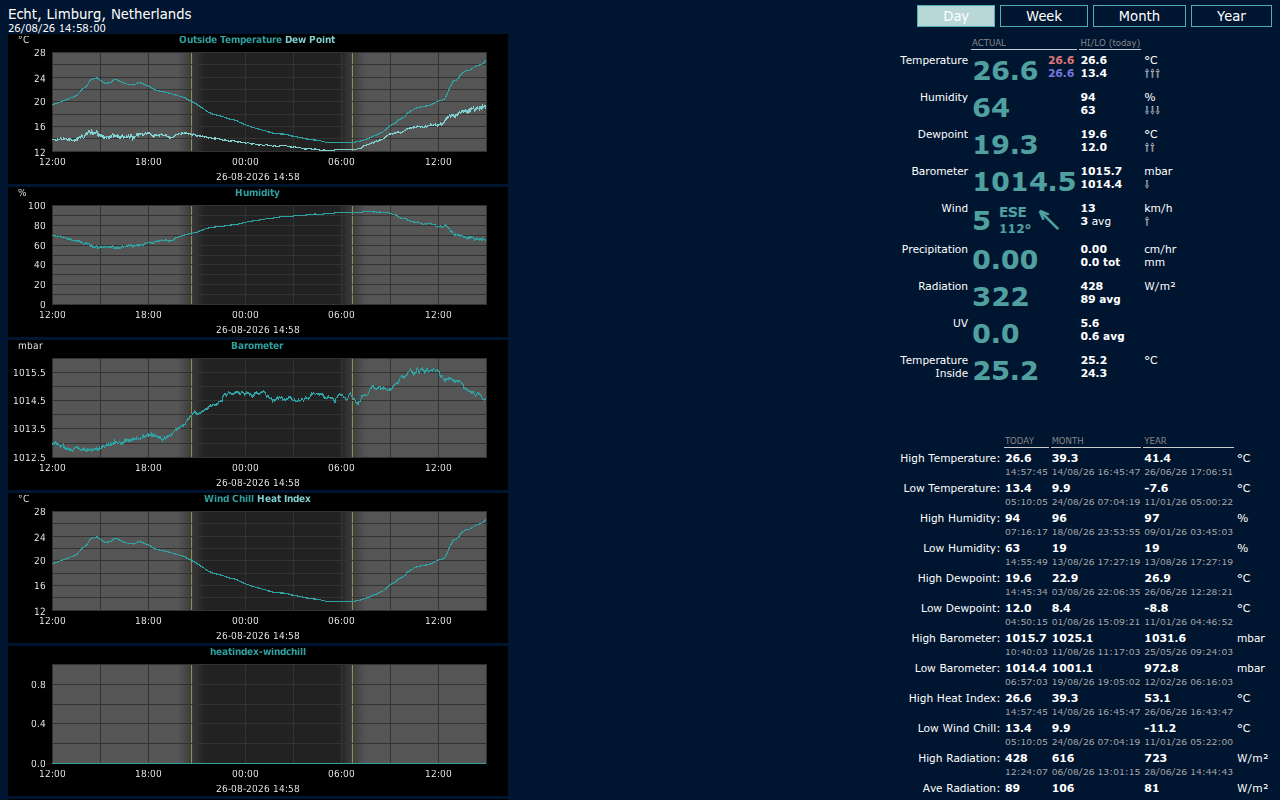The width and height of the screenshot is (1280, 800).
Task: Click the 'Heat Index' chart legend label
Action: 284,499
